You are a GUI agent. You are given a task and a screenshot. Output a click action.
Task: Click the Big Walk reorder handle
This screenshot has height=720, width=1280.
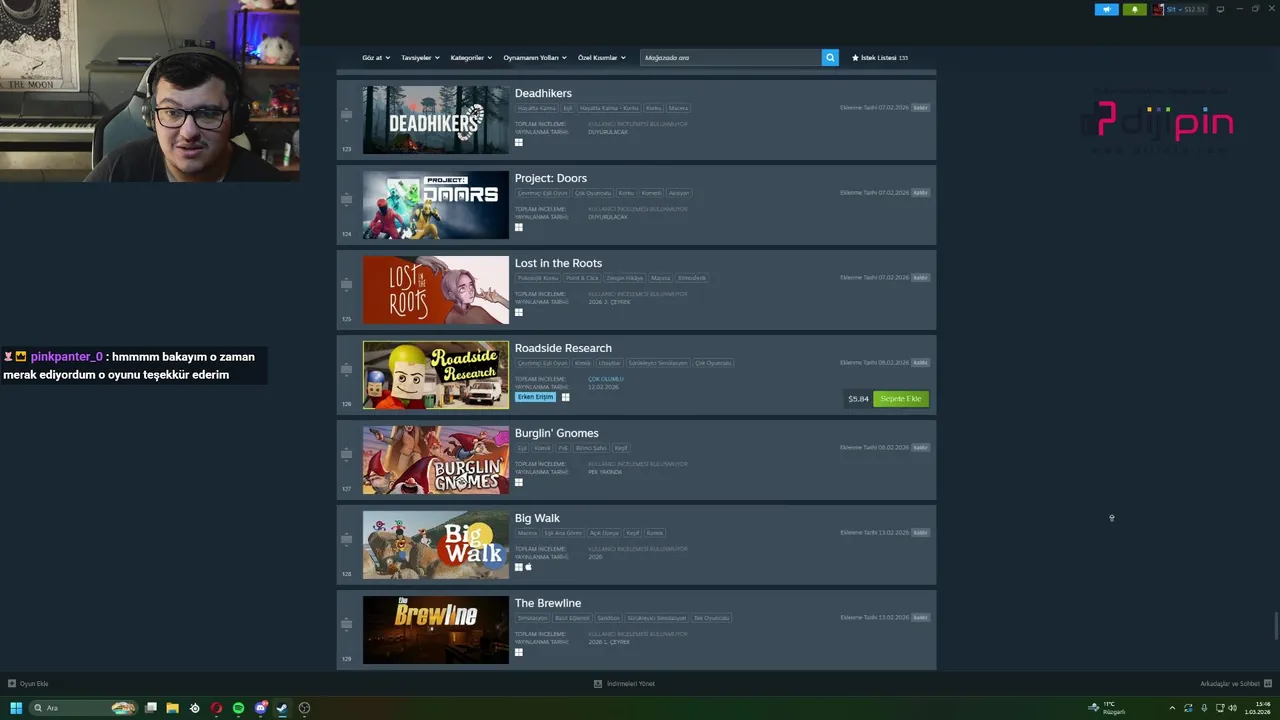[x=347, y=540]
